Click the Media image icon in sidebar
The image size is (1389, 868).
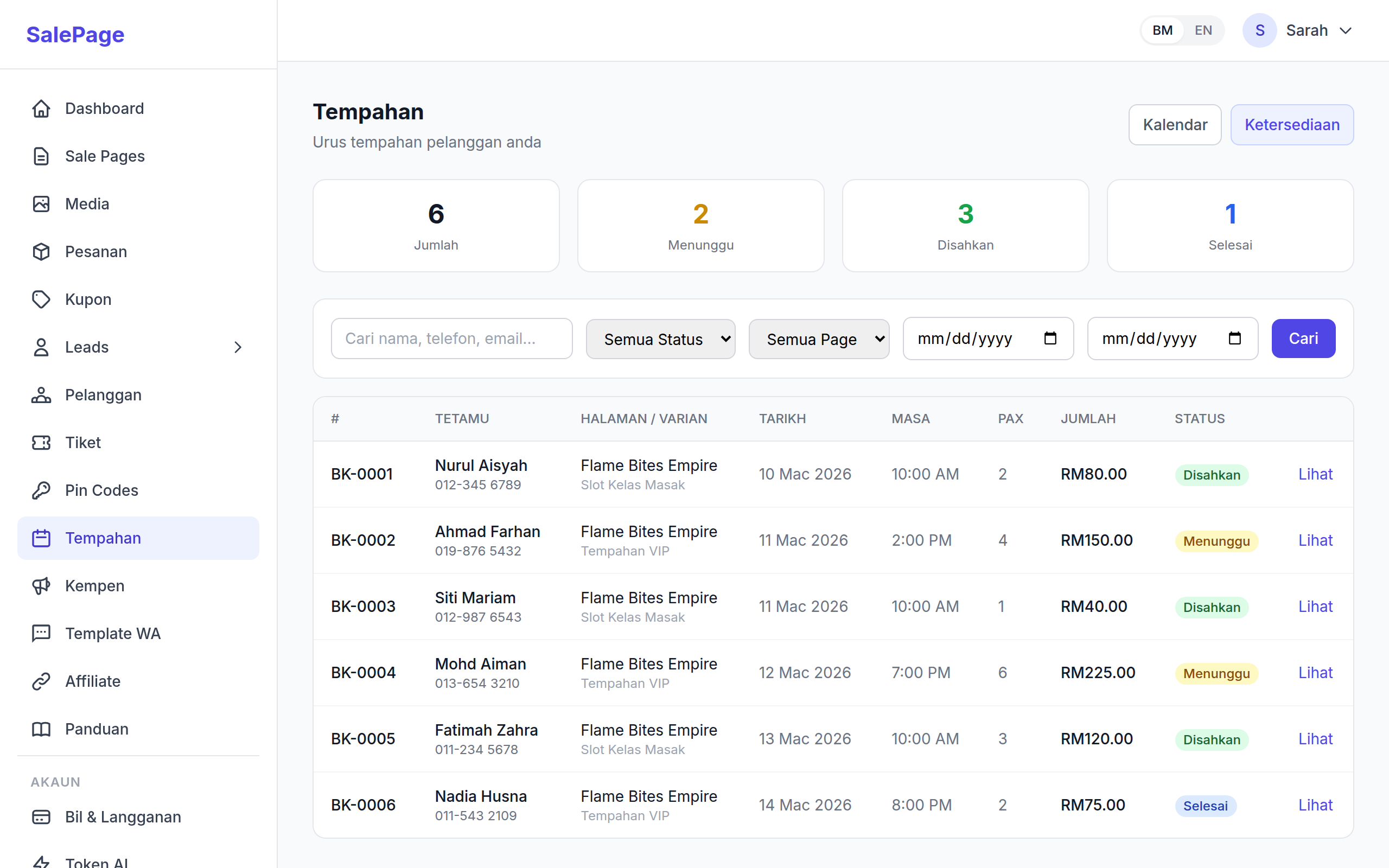tap(41, 204)
